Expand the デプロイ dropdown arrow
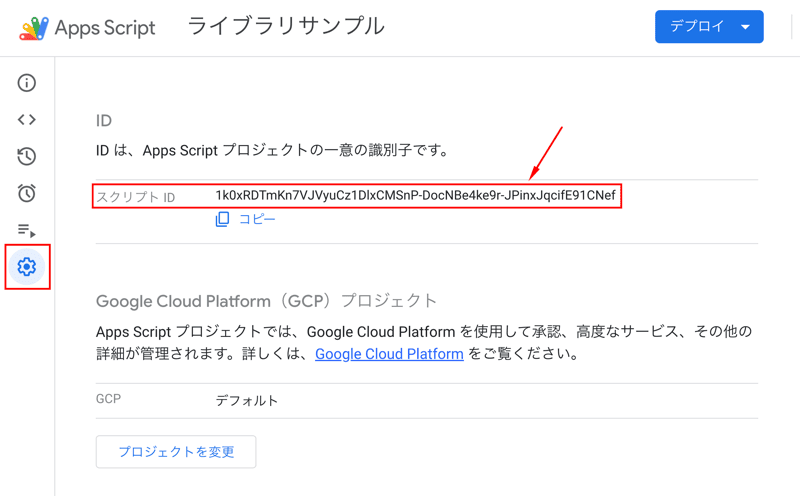Screen dimensions: 800x496 coord(745,27)
